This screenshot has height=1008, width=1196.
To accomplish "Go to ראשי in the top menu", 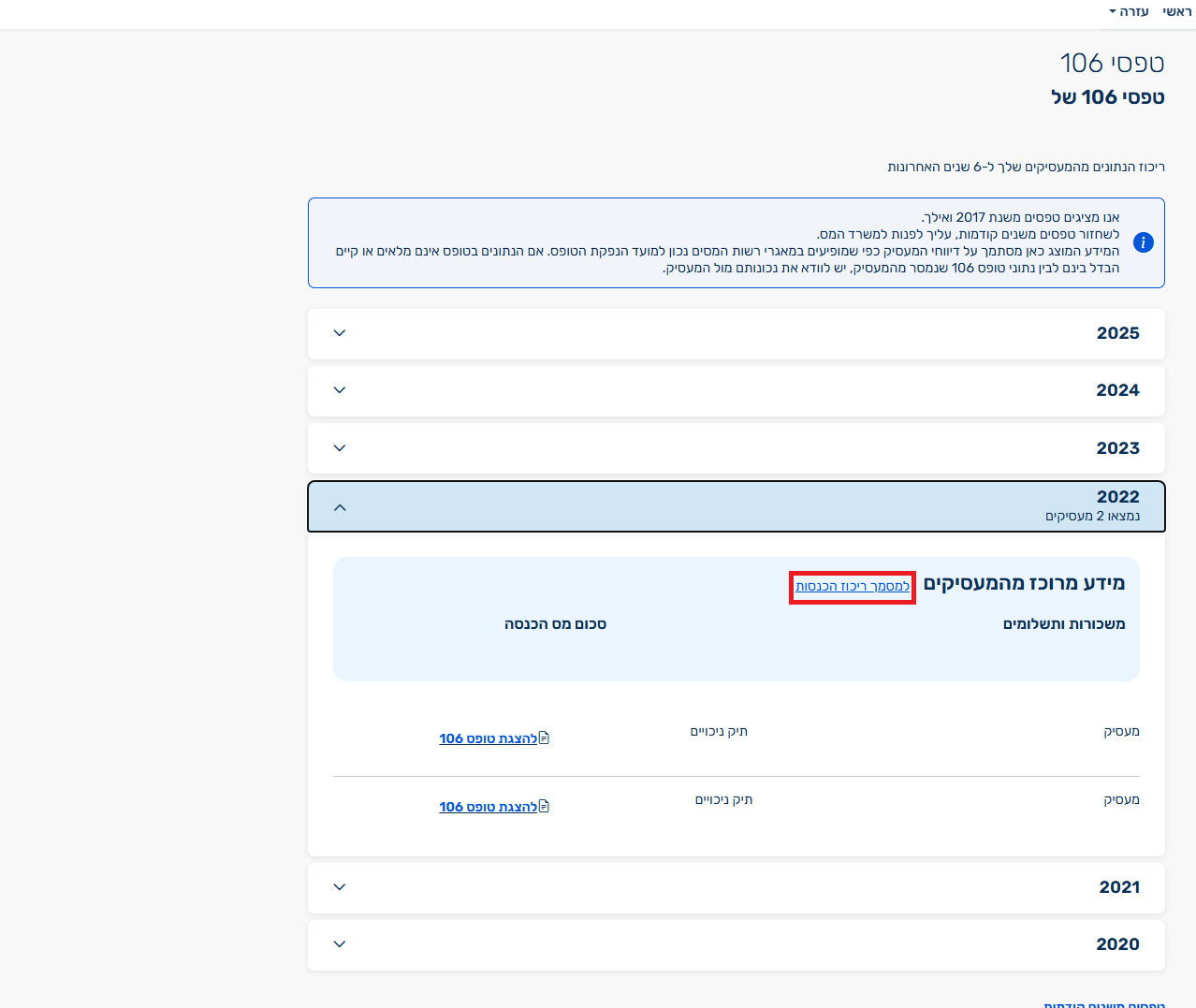I will [1177, 11].
